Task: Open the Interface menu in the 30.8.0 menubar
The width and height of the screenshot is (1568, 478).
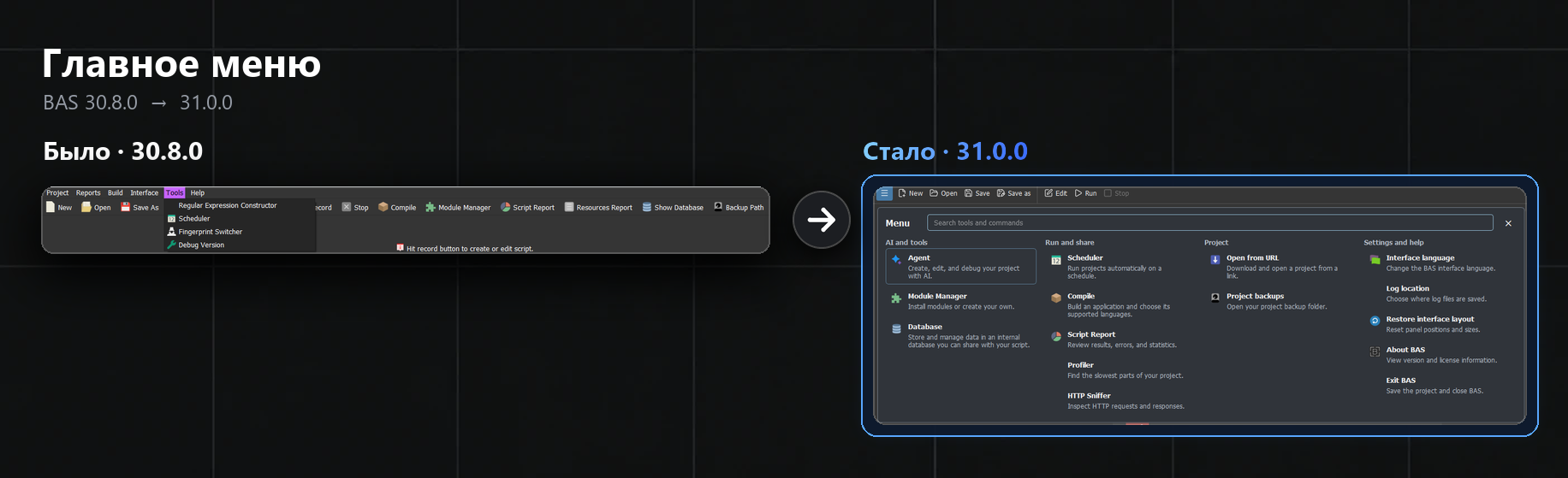Action: 145,193
